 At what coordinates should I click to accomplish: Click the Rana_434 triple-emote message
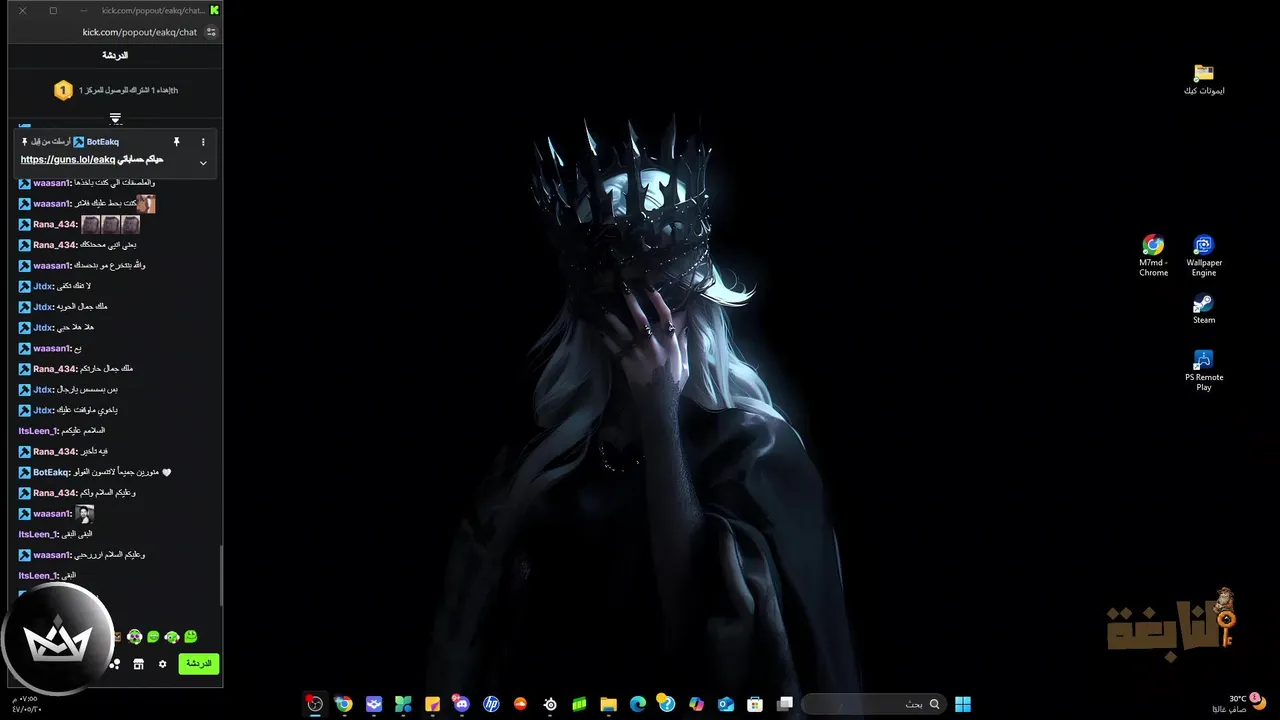79,225
